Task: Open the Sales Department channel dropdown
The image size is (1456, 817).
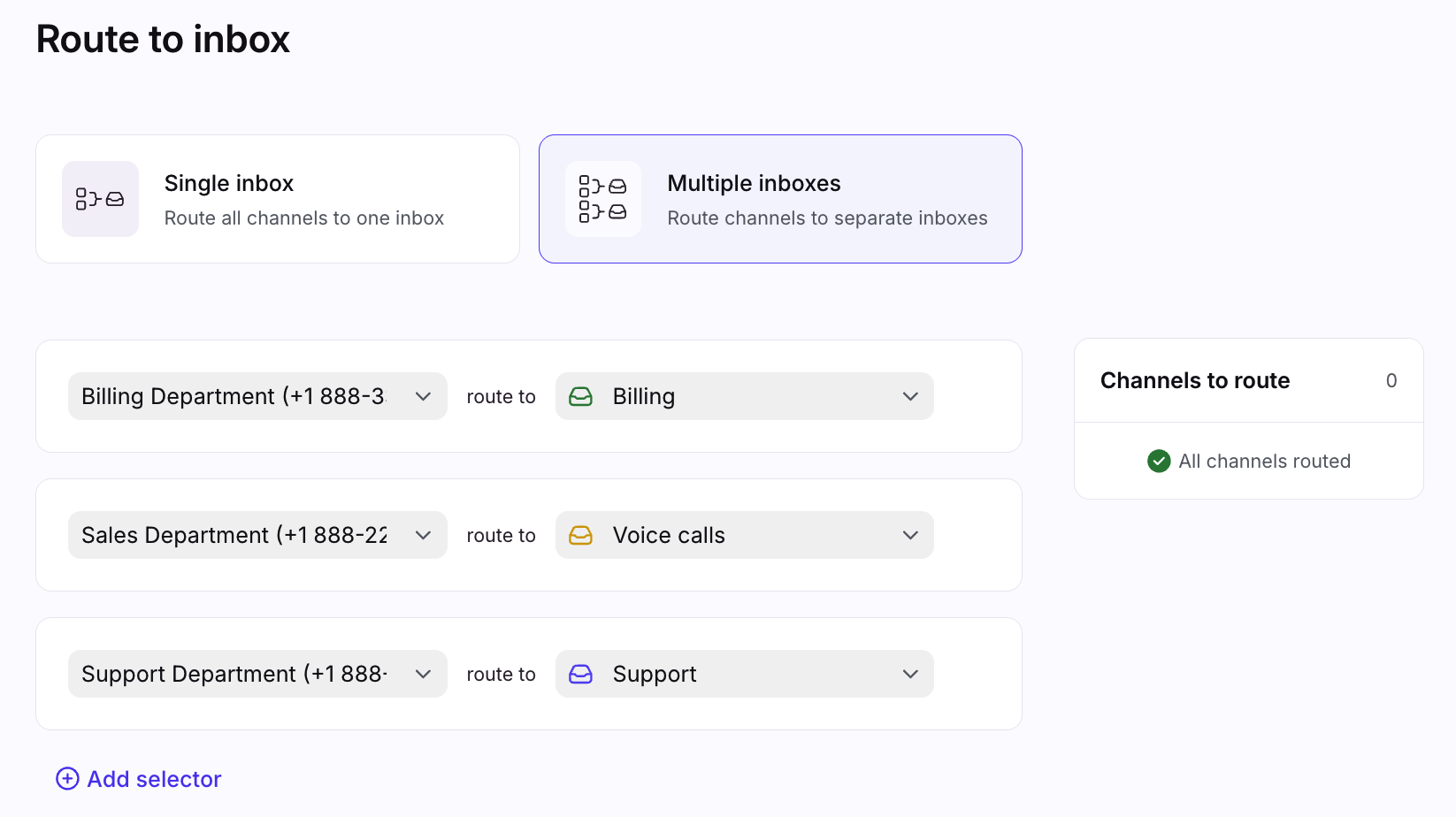Action: 257,535
